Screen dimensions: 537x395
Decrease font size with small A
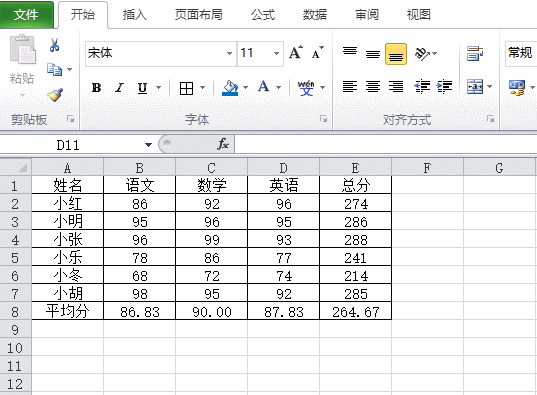tap(317, 53)
